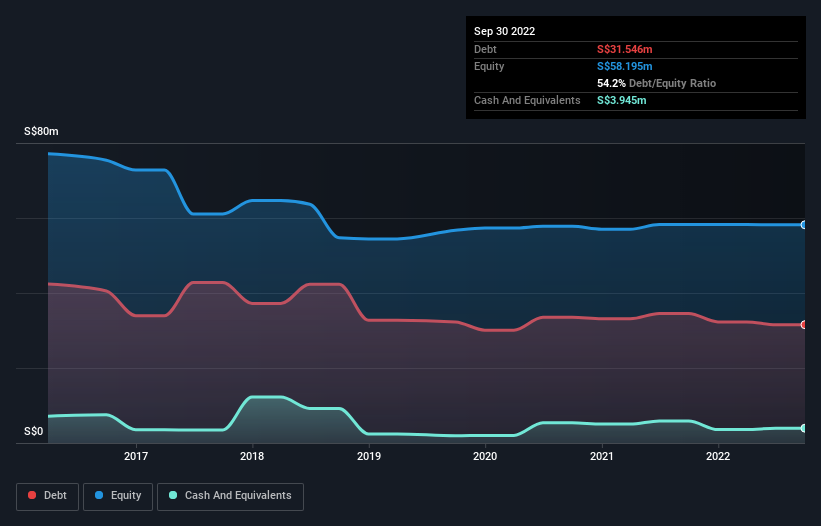Click the Debt label in tooltip
This screenshot has width=821, height=526.
click(x=485, y=49)
